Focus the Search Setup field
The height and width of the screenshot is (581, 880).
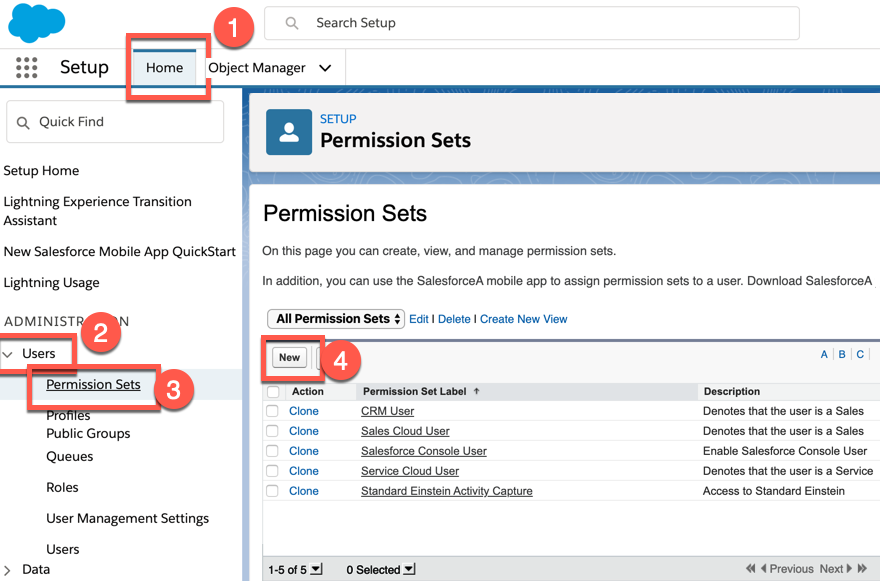point(531,23)
